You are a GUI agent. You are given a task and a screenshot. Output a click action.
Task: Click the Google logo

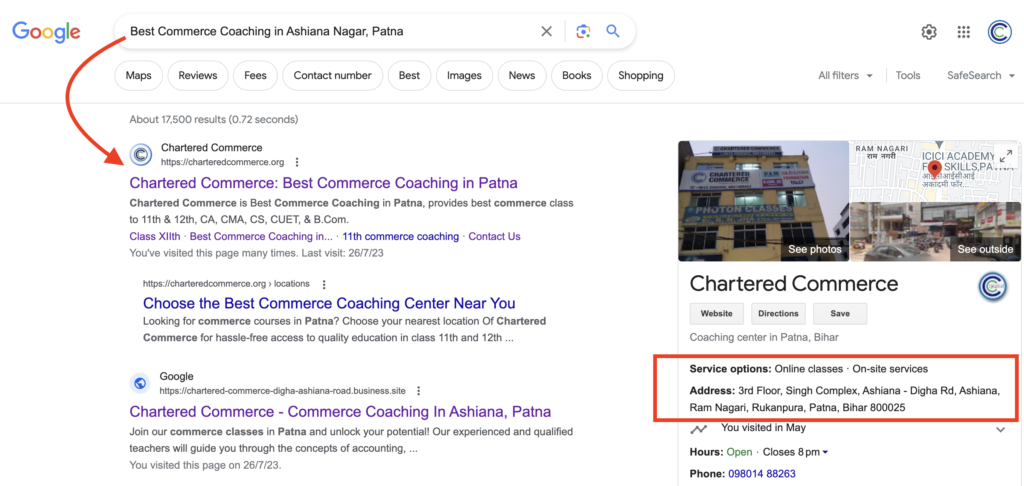click(46, 31)
